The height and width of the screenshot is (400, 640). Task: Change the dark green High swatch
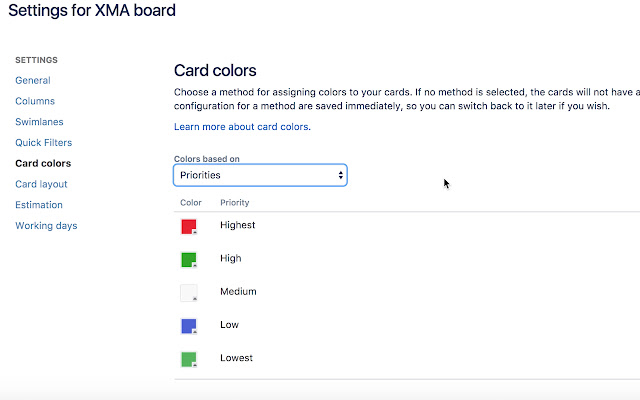pos(189,260)
